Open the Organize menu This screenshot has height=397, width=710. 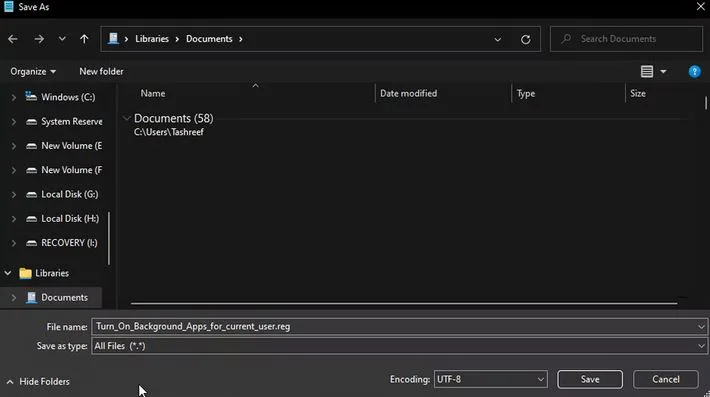tap(33, 72)
